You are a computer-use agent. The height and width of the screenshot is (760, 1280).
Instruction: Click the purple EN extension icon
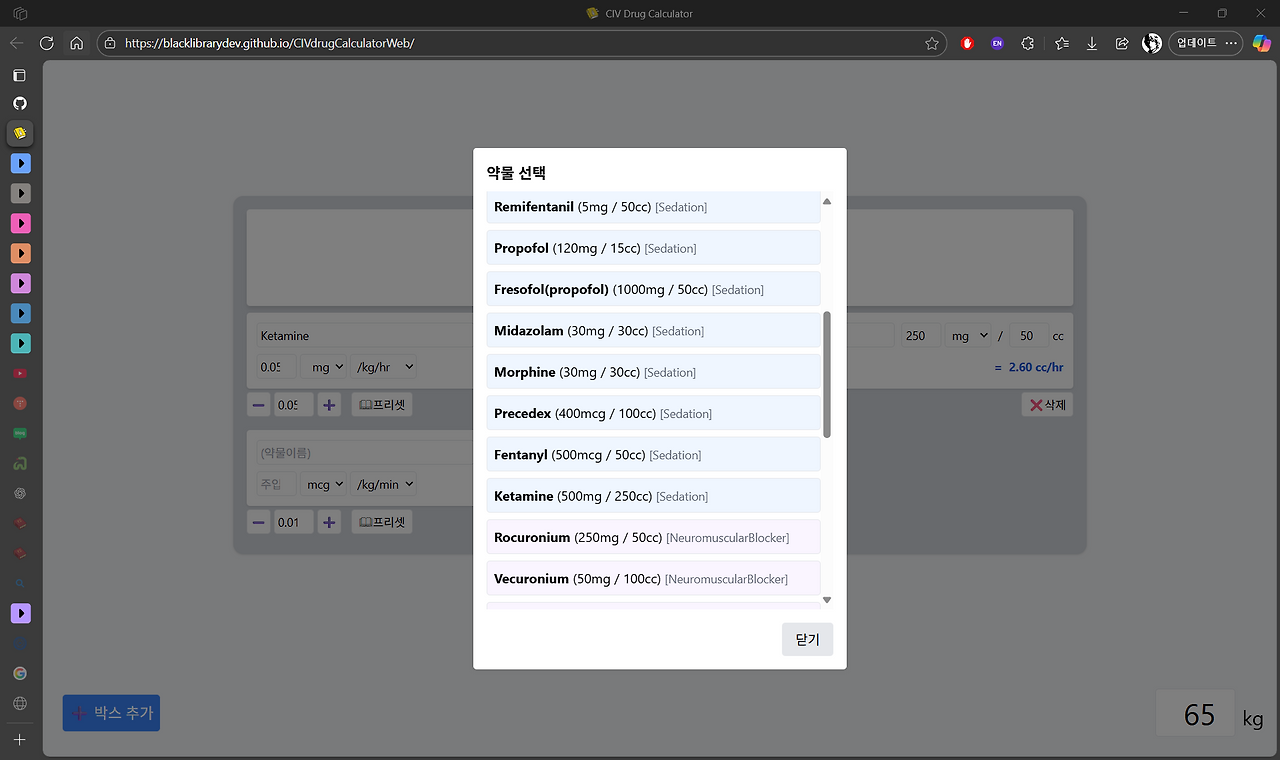pos(997,43)
